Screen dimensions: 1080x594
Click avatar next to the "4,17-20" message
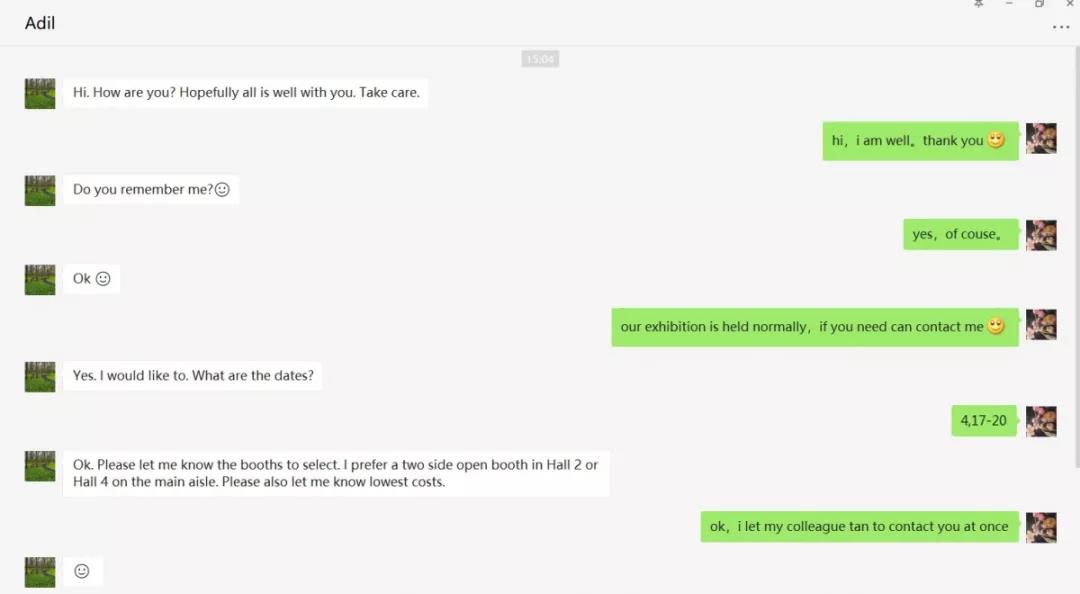1041,421
